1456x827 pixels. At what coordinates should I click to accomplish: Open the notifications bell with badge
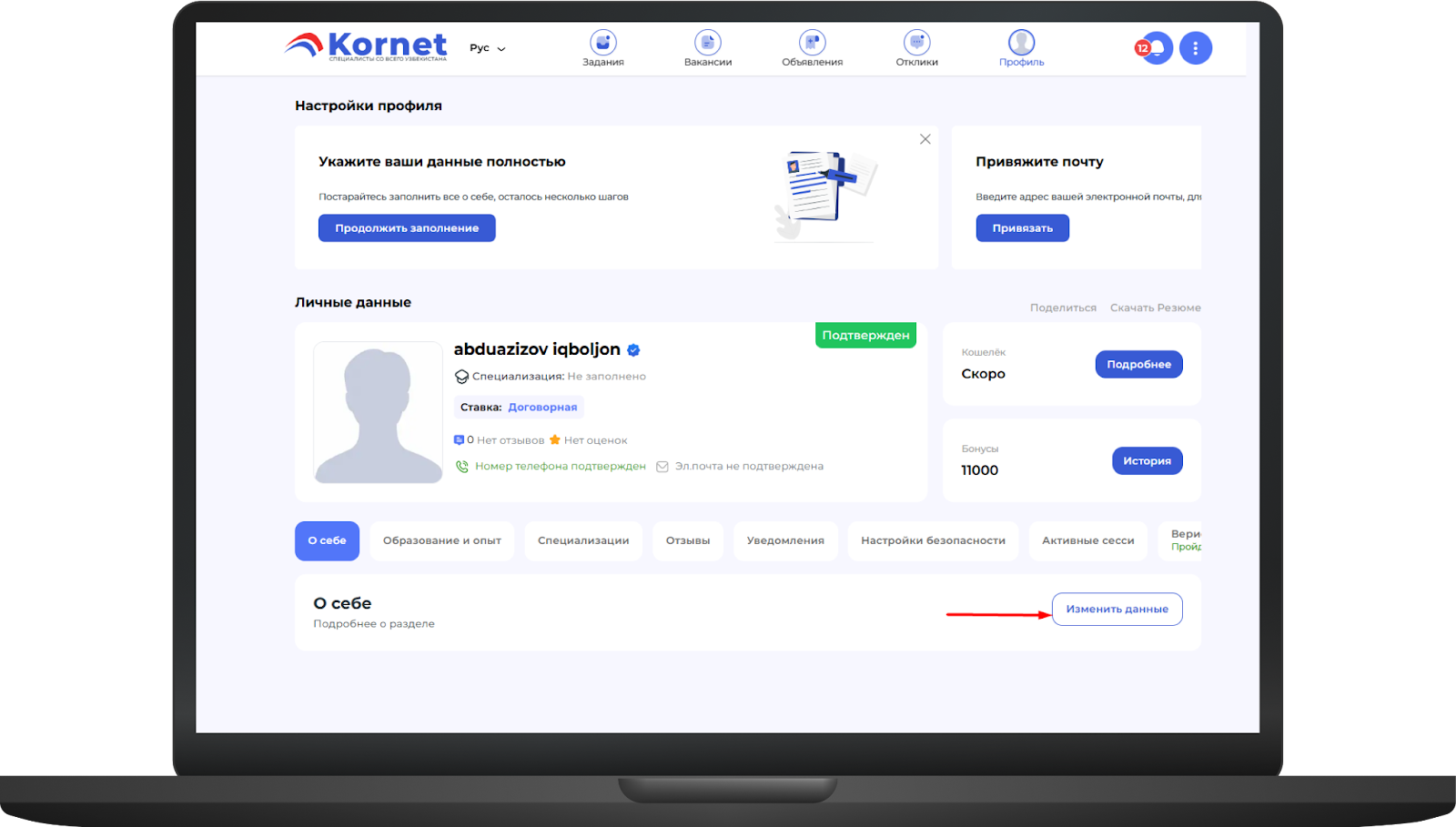coord(1156,48)
